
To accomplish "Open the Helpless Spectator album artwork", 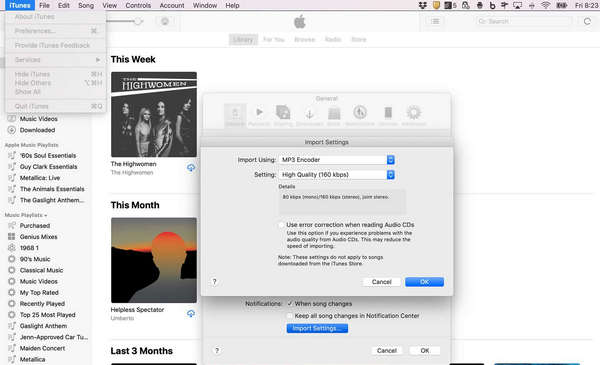I will pos(154,260).
